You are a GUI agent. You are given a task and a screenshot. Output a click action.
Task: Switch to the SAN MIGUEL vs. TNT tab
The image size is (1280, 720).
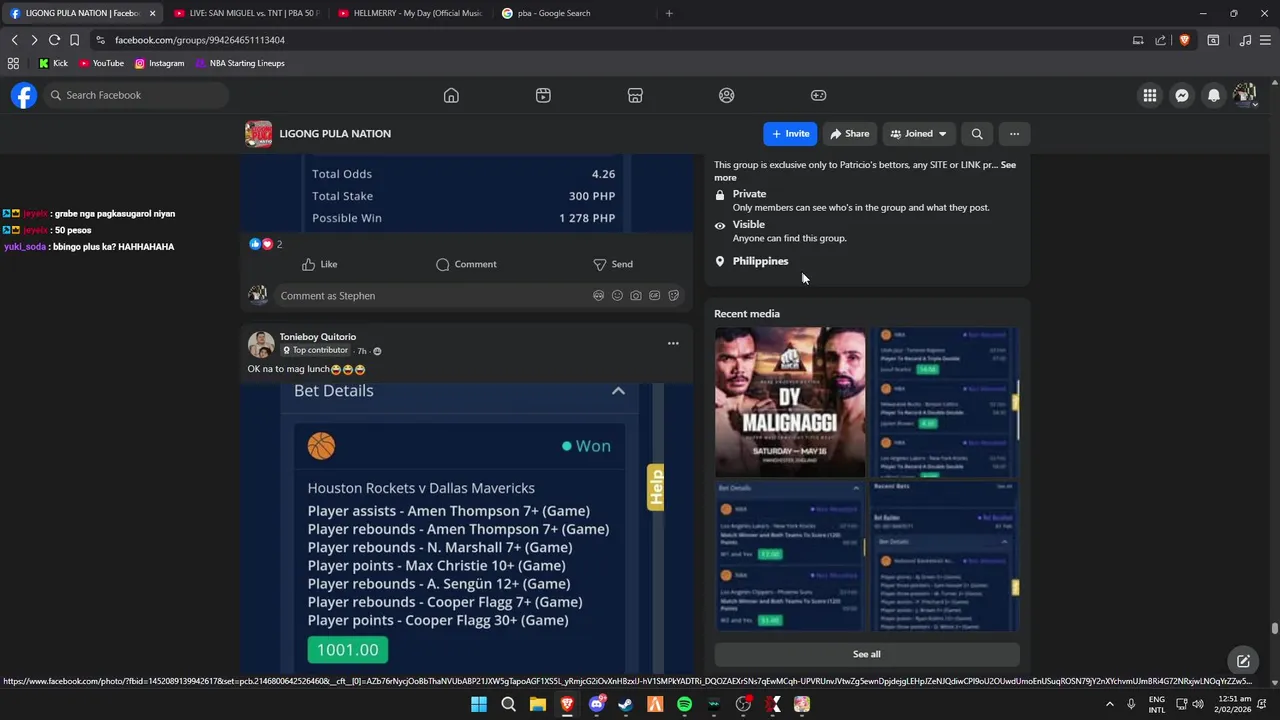(x=246, y=13)
